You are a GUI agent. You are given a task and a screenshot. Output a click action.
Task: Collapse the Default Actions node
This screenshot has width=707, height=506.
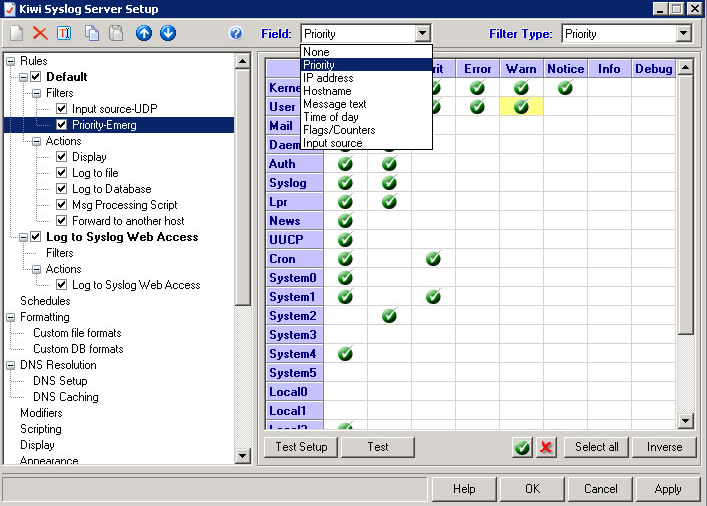point(37,141)
